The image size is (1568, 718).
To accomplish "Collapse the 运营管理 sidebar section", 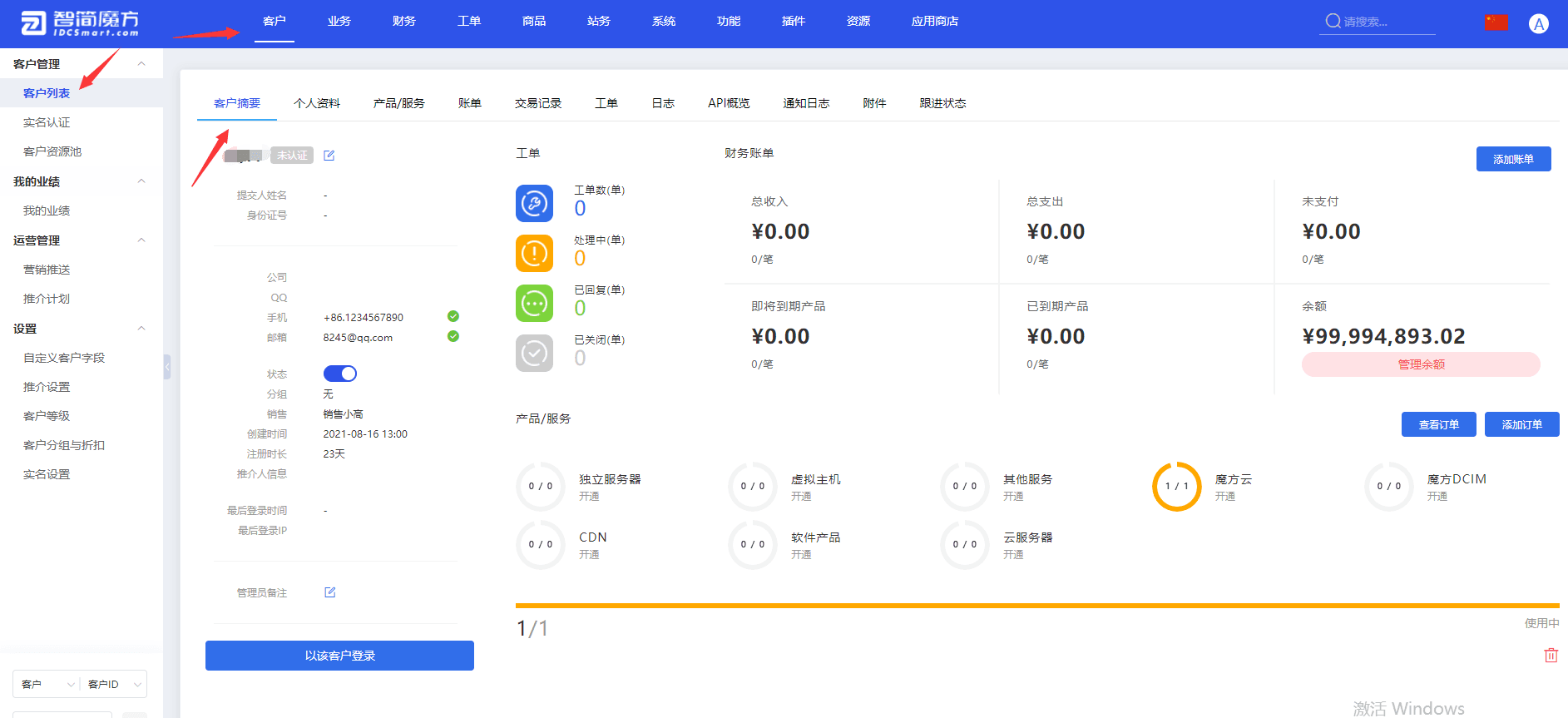I will point(141,240).
